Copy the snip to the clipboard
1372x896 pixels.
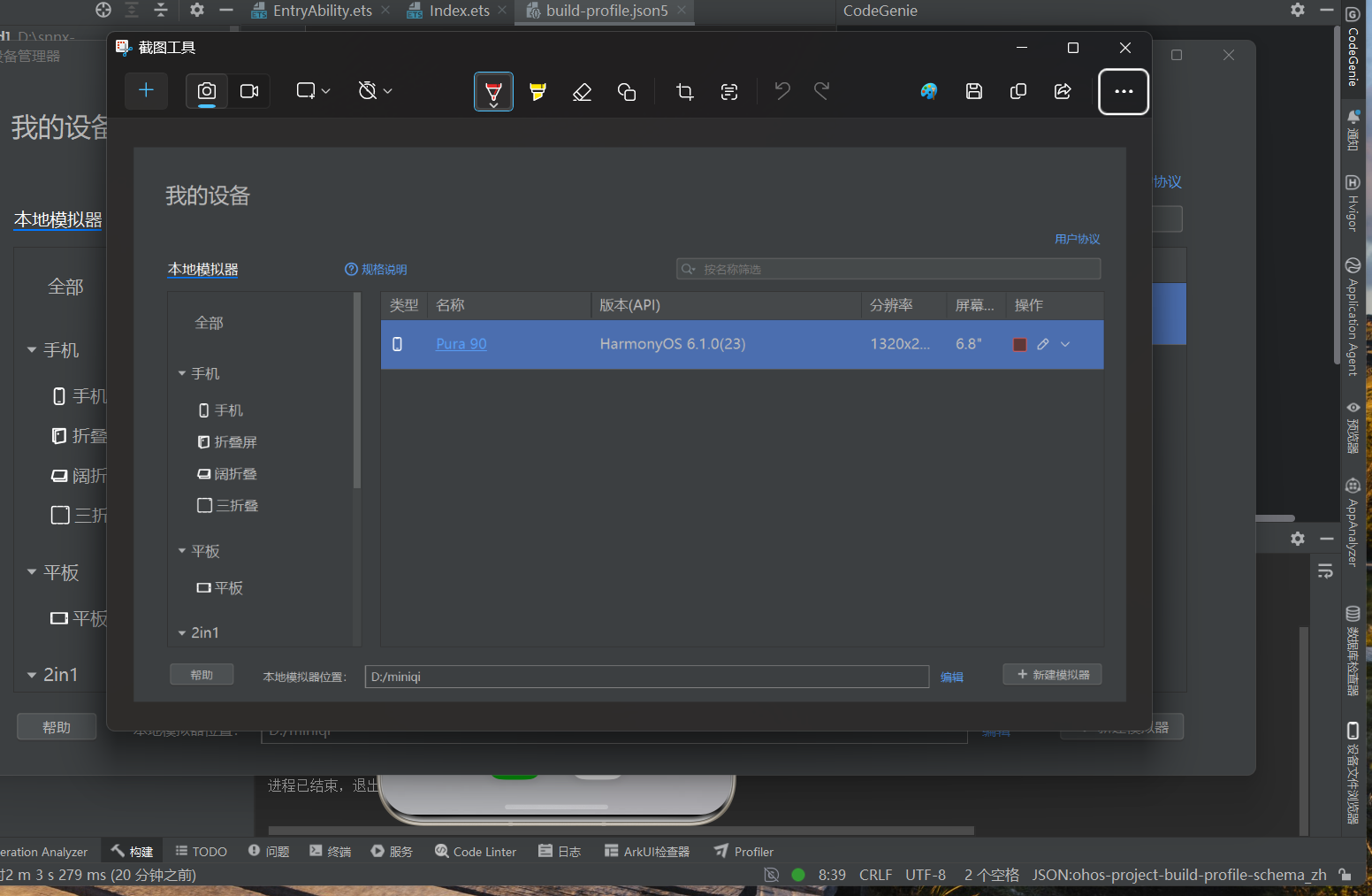point(1018,91)
